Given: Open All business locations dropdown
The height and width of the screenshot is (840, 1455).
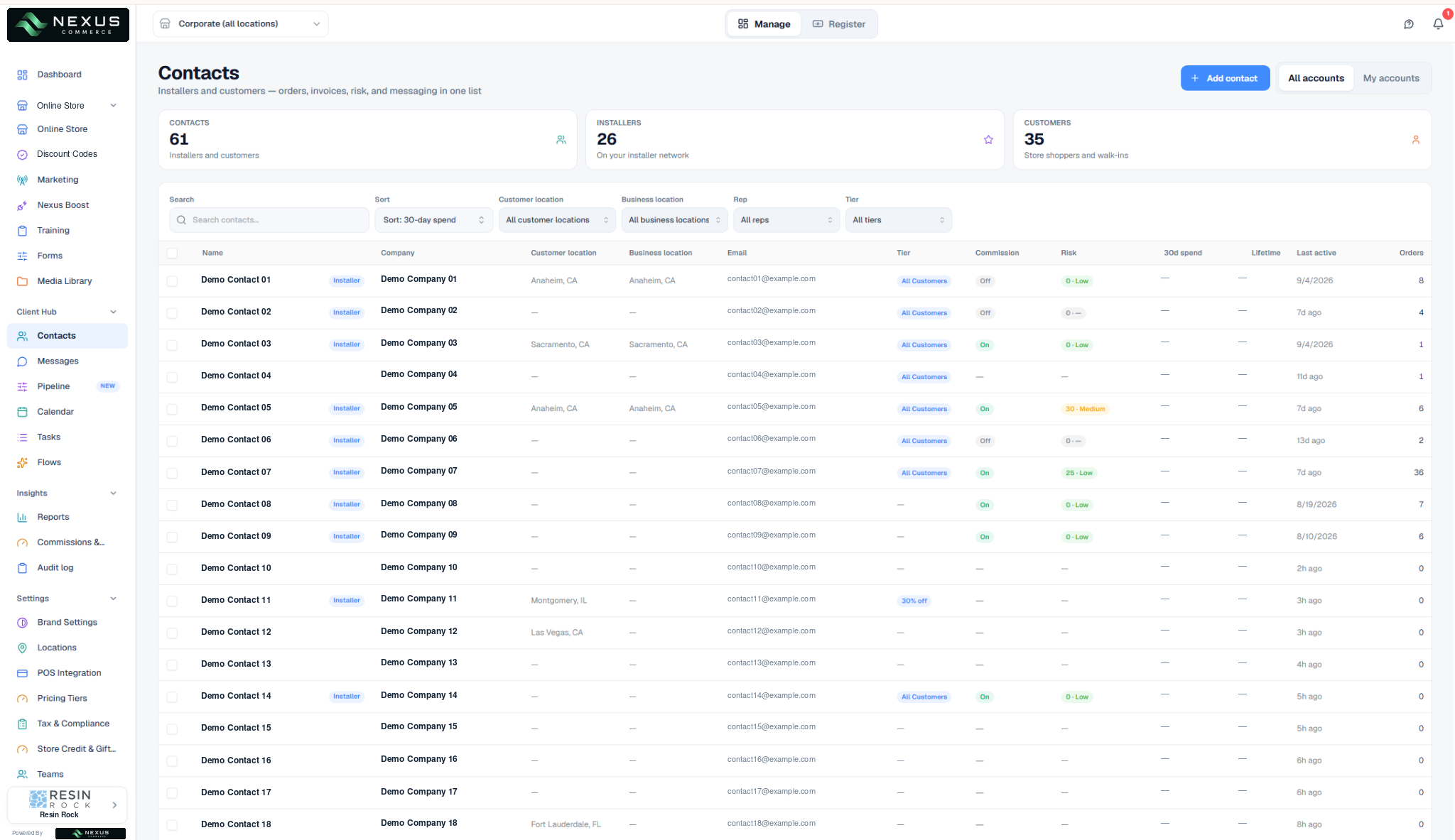Looking at the screenshot, I should coord(674,220).
